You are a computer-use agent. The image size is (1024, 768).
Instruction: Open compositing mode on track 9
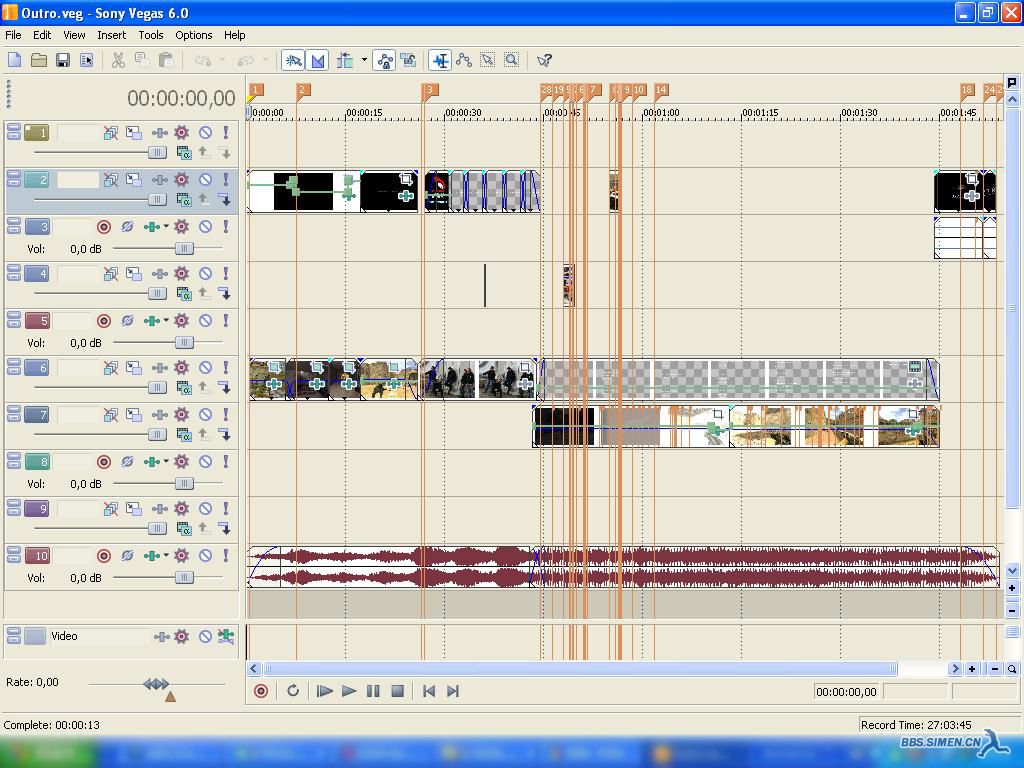[184, 529]
